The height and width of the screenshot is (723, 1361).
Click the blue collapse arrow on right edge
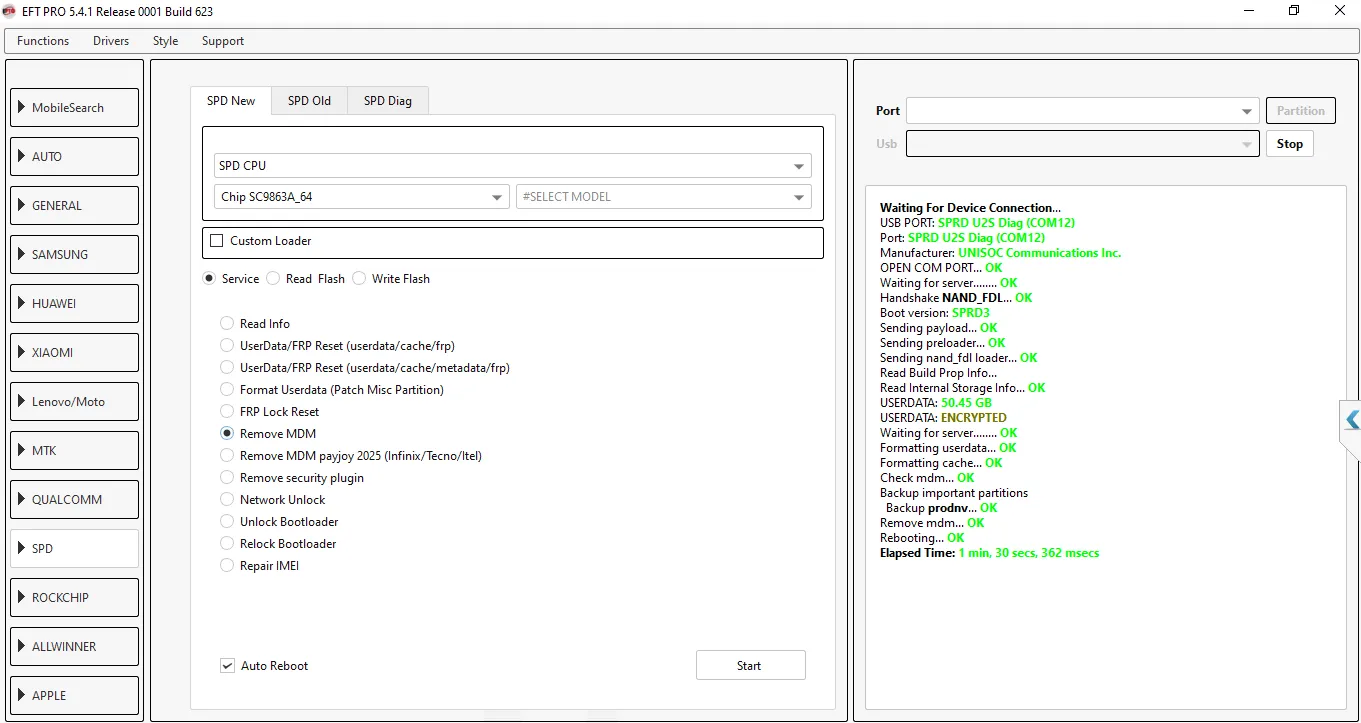pyautogui.click(x=1352, y=420)
